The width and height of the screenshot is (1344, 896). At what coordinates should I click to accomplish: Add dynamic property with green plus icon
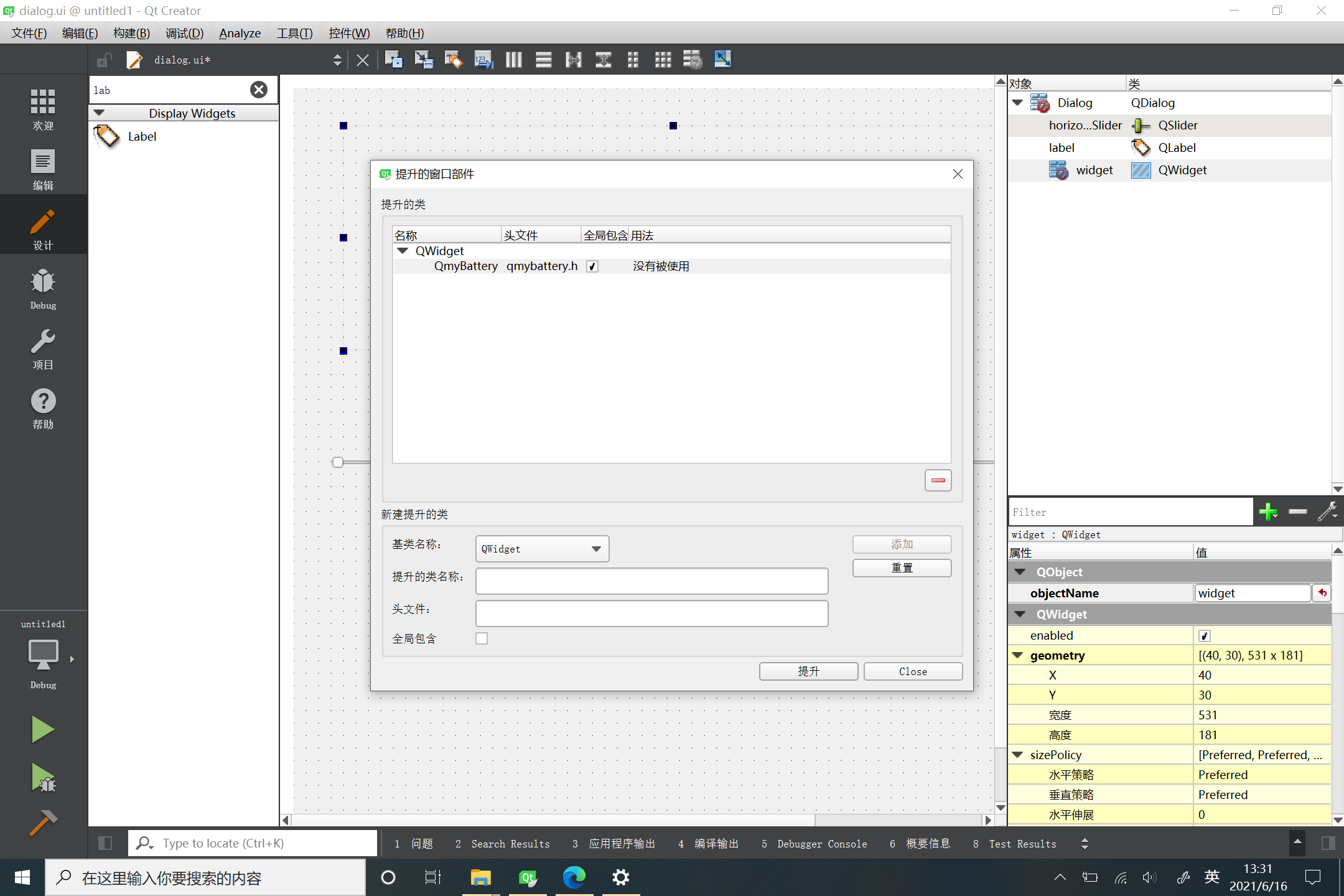[1267, 512]
